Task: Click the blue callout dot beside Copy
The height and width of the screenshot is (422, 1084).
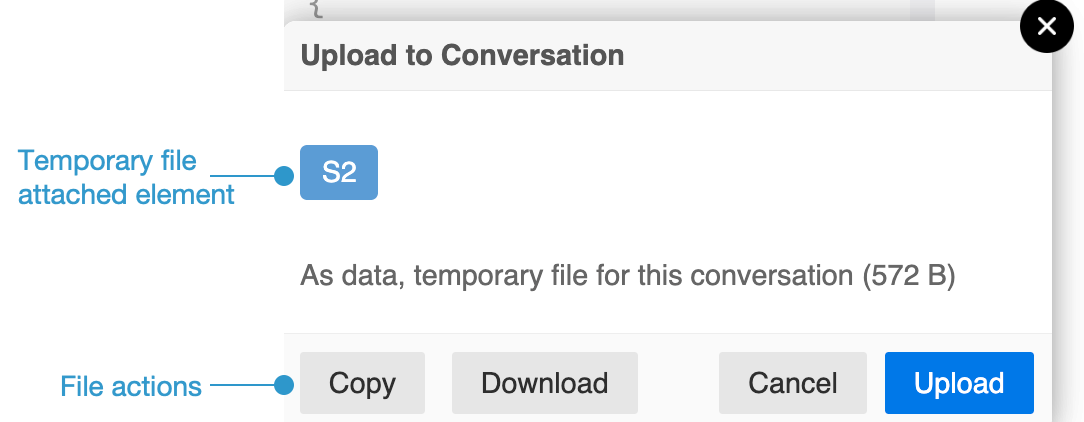Action: click(284, 384)
